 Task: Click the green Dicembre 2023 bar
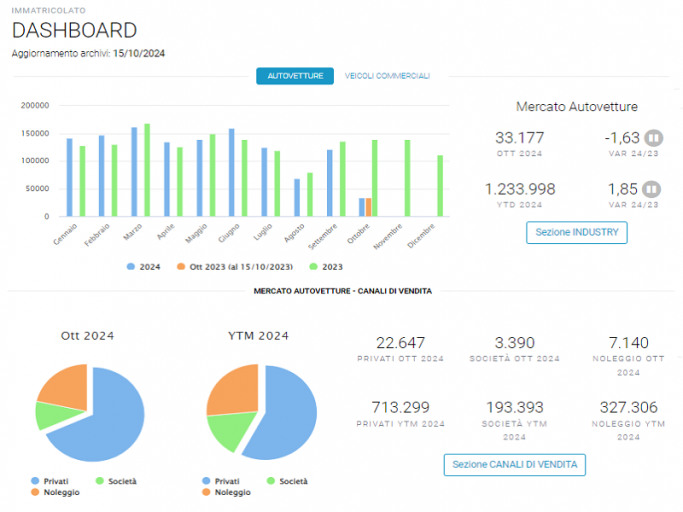coord(440,186)
